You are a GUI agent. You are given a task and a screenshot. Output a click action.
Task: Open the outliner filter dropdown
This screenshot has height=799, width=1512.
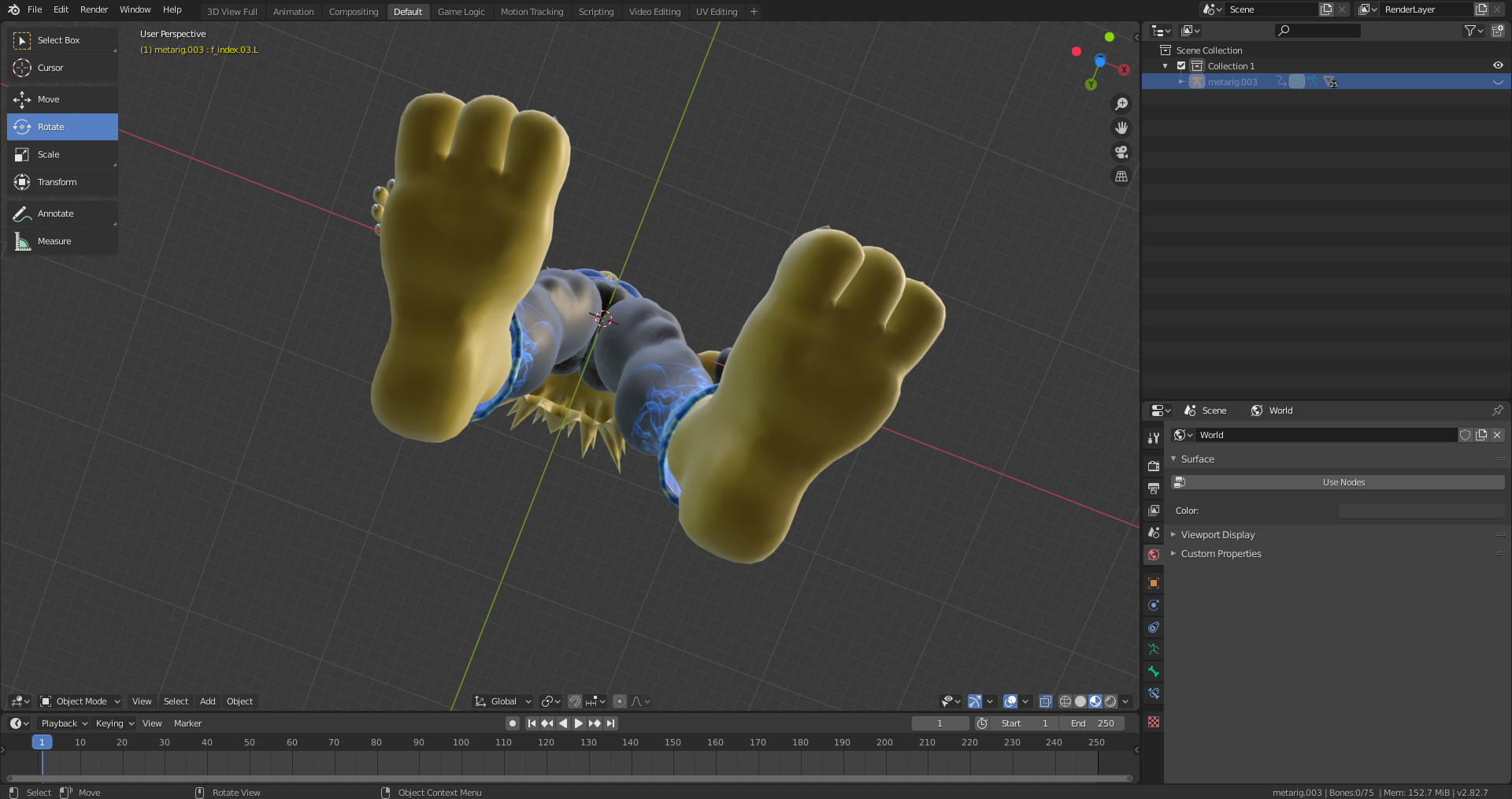click(x=1473, y=31)
